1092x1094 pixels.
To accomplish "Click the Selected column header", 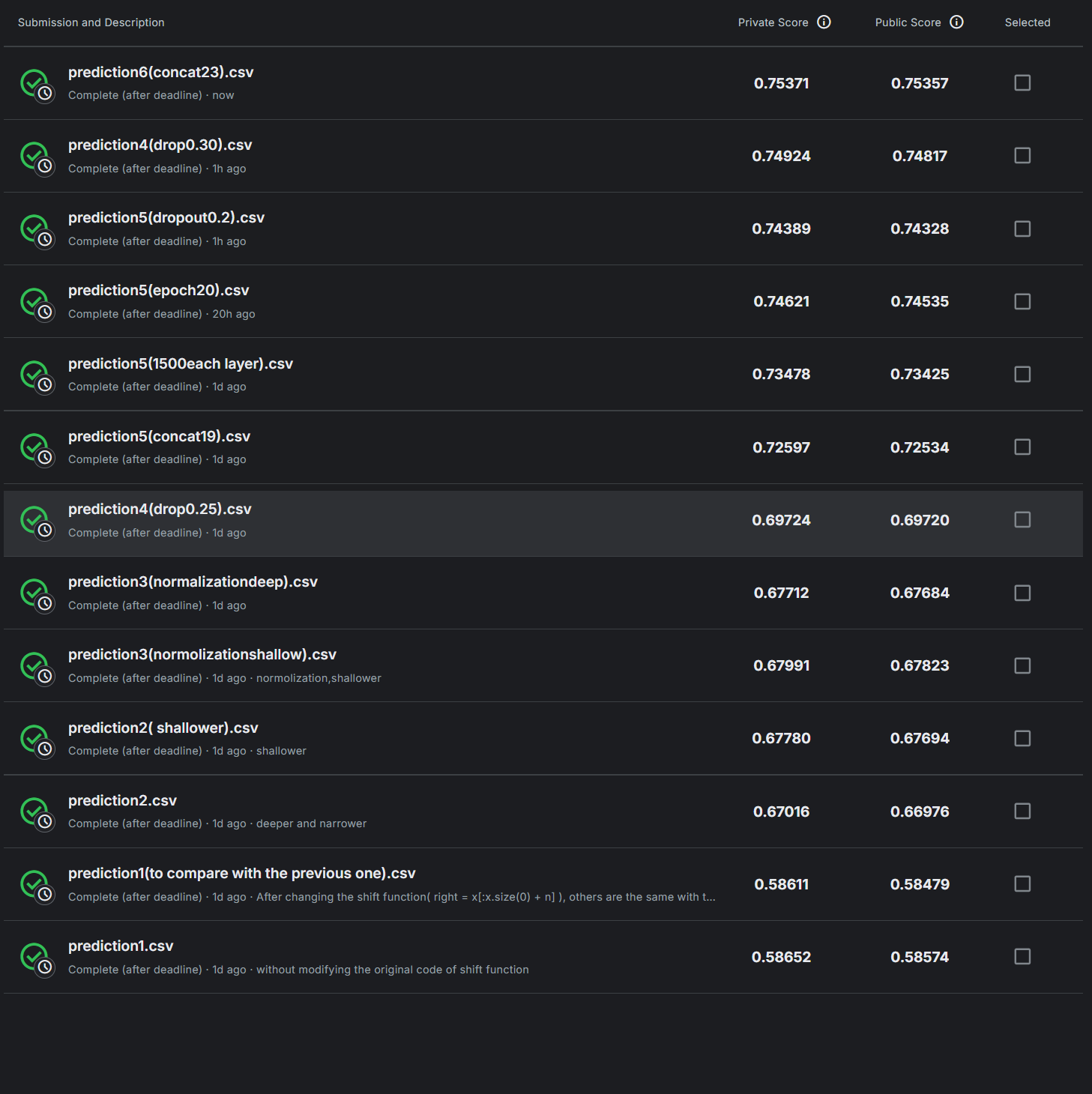I will tap(1028, 22).
